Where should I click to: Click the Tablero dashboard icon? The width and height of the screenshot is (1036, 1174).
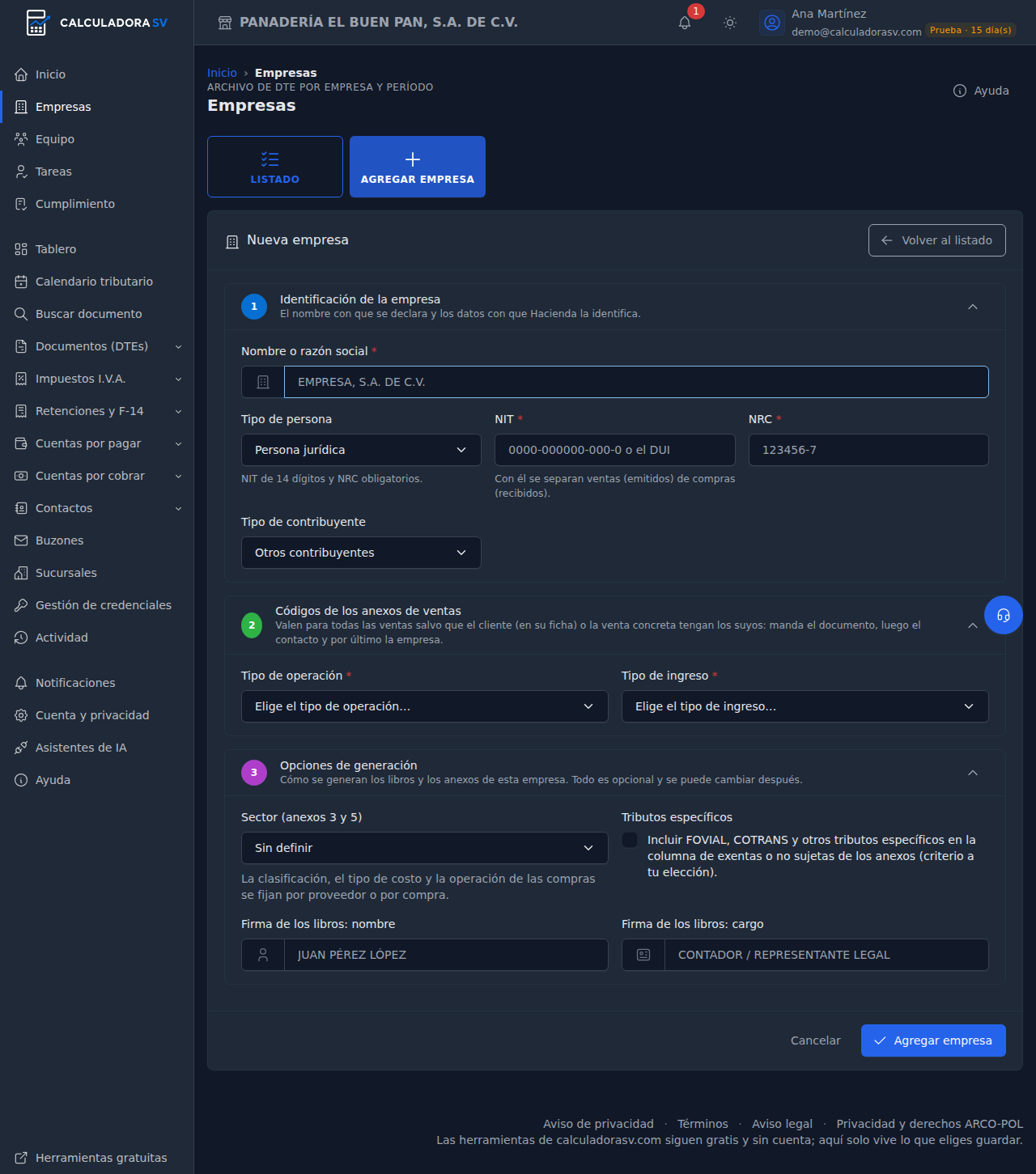tap(21, 249)
